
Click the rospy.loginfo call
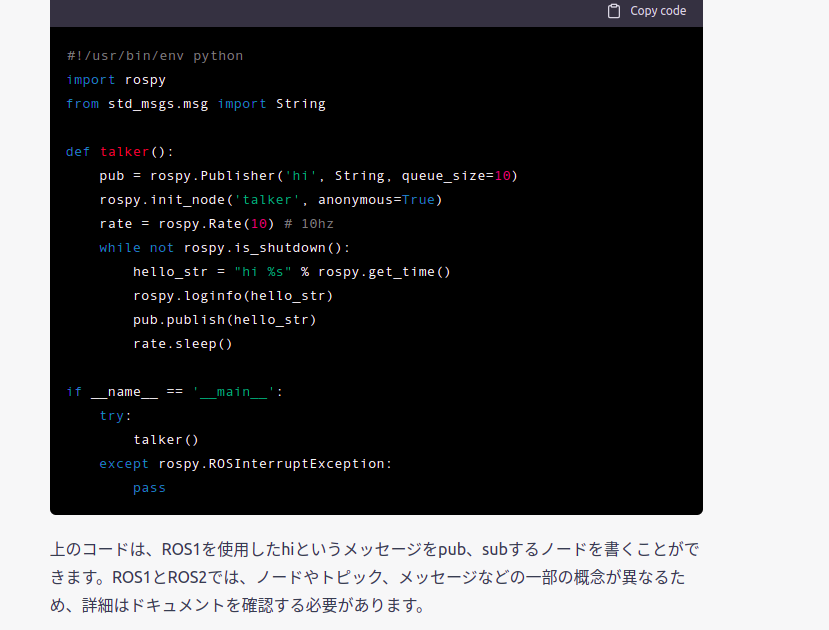232,295
